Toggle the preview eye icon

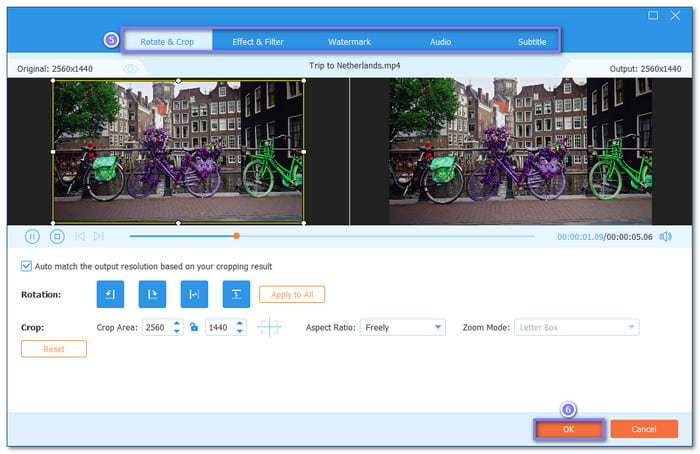click(130, 68)
